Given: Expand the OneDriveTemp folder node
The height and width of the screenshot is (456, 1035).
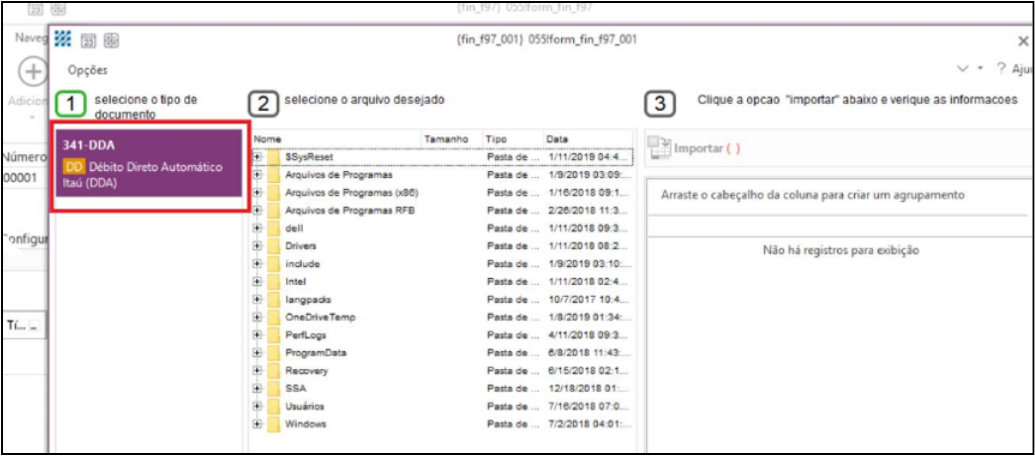Looking at the screenshot, I should tap(258, 317).
